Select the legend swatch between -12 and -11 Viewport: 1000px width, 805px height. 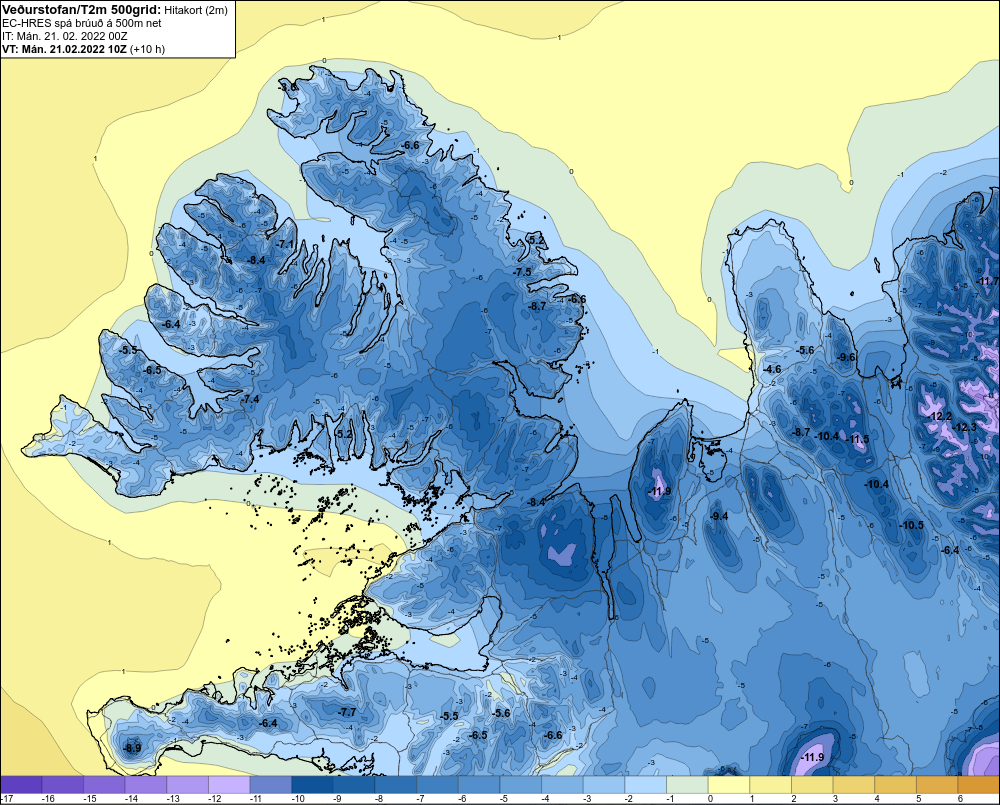click(230, 785)
